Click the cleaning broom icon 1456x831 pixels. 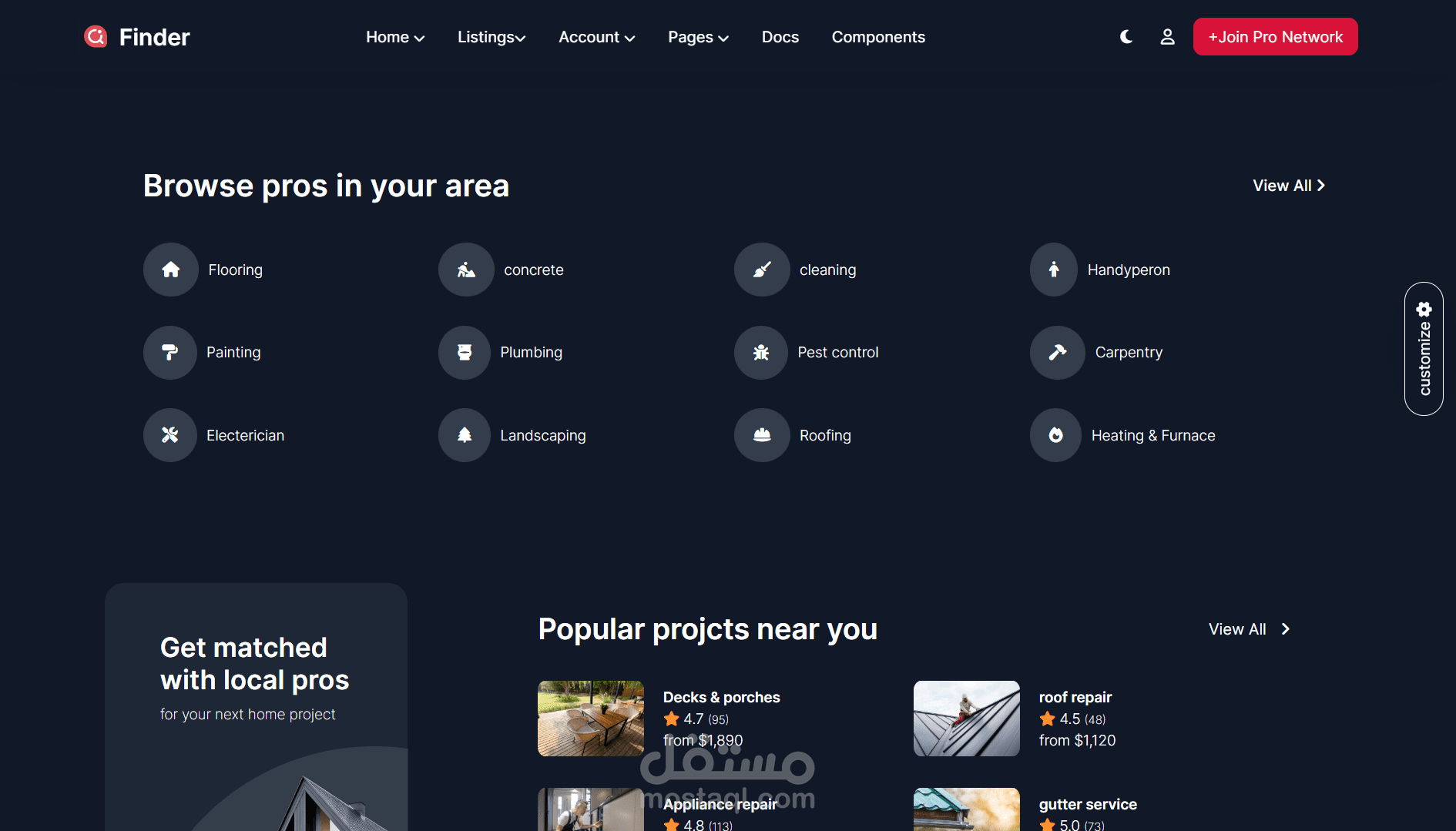click(x=762, y=270)
